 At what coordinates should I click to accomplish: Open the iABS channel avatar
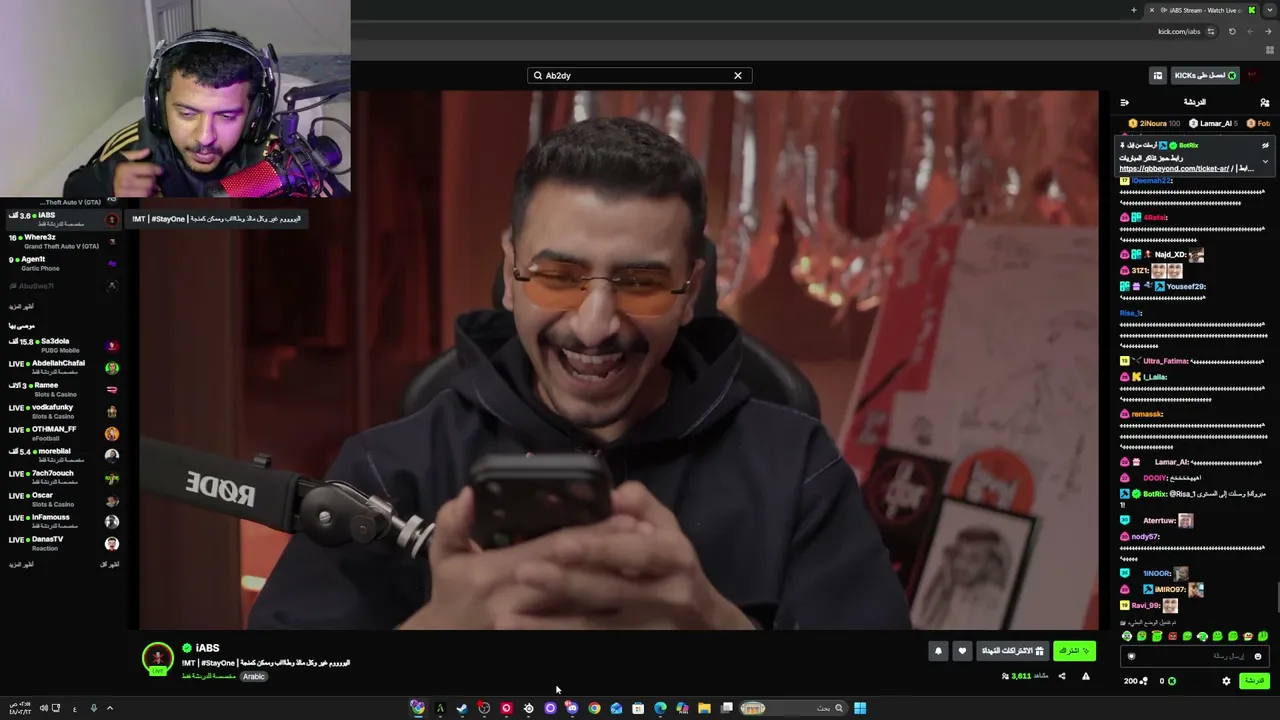point(157,658)
